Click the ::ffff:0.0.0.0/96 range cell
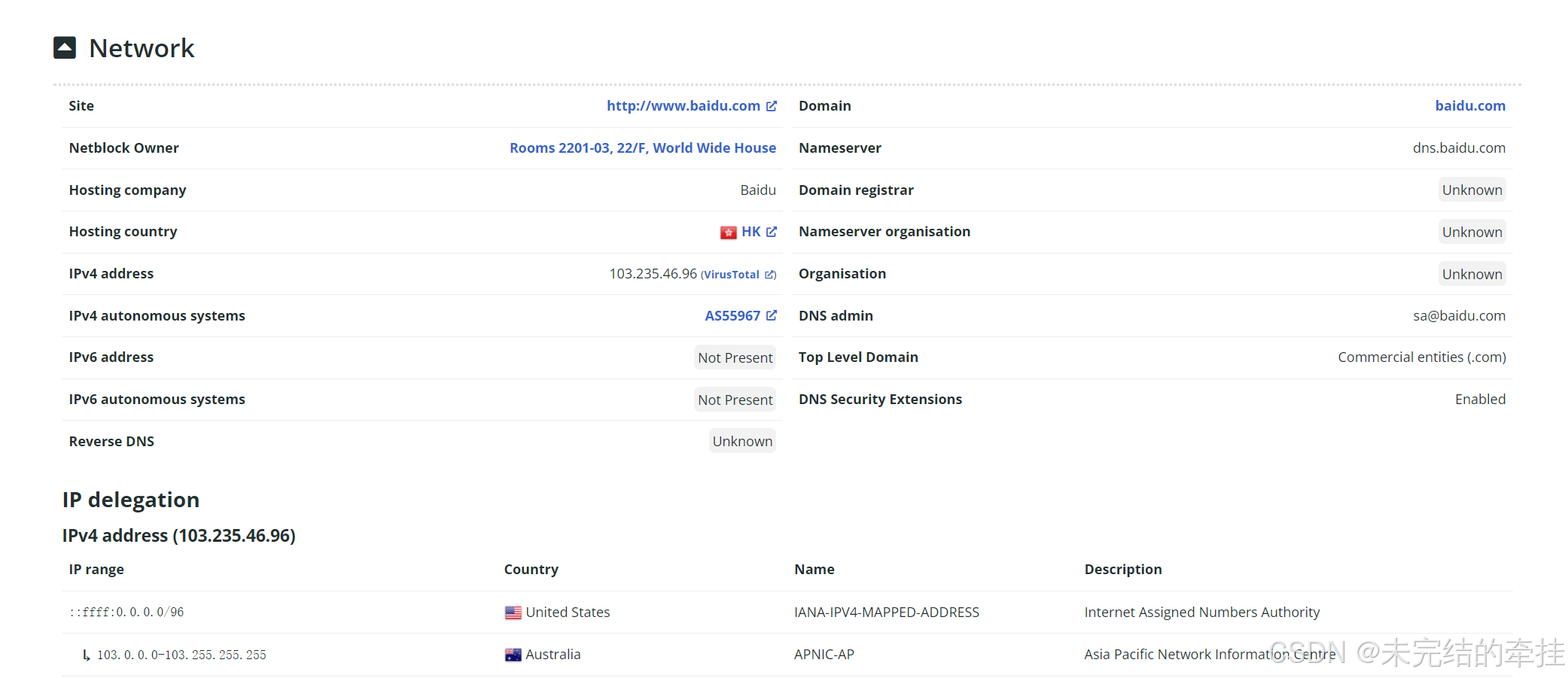The width and height of the screenshot is (1568, 678). pos(126,613)
